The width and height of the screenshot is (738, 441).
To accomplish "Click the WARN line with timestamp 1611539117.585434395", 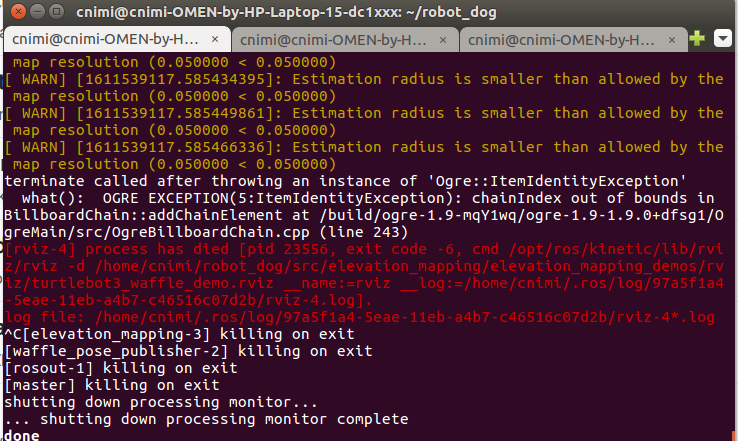I will (x=364, y=79).
